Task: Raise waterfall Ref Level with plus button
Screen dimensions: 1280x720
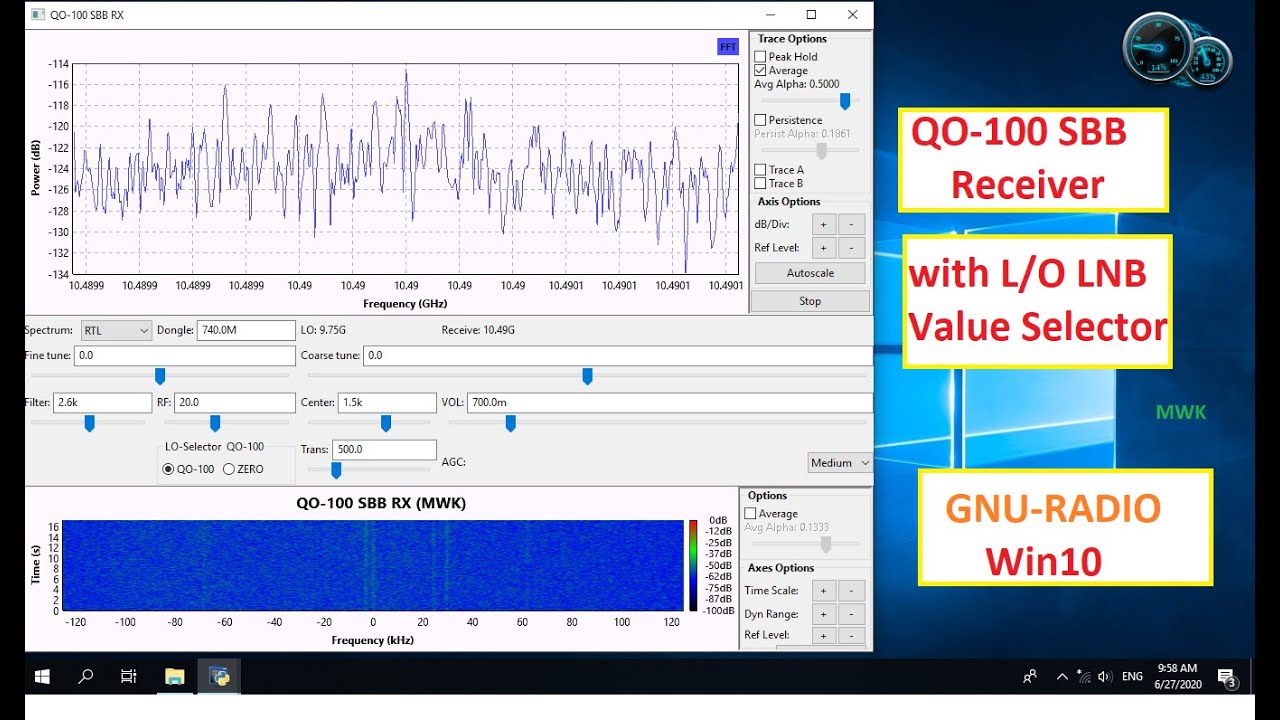Action: 823,635
